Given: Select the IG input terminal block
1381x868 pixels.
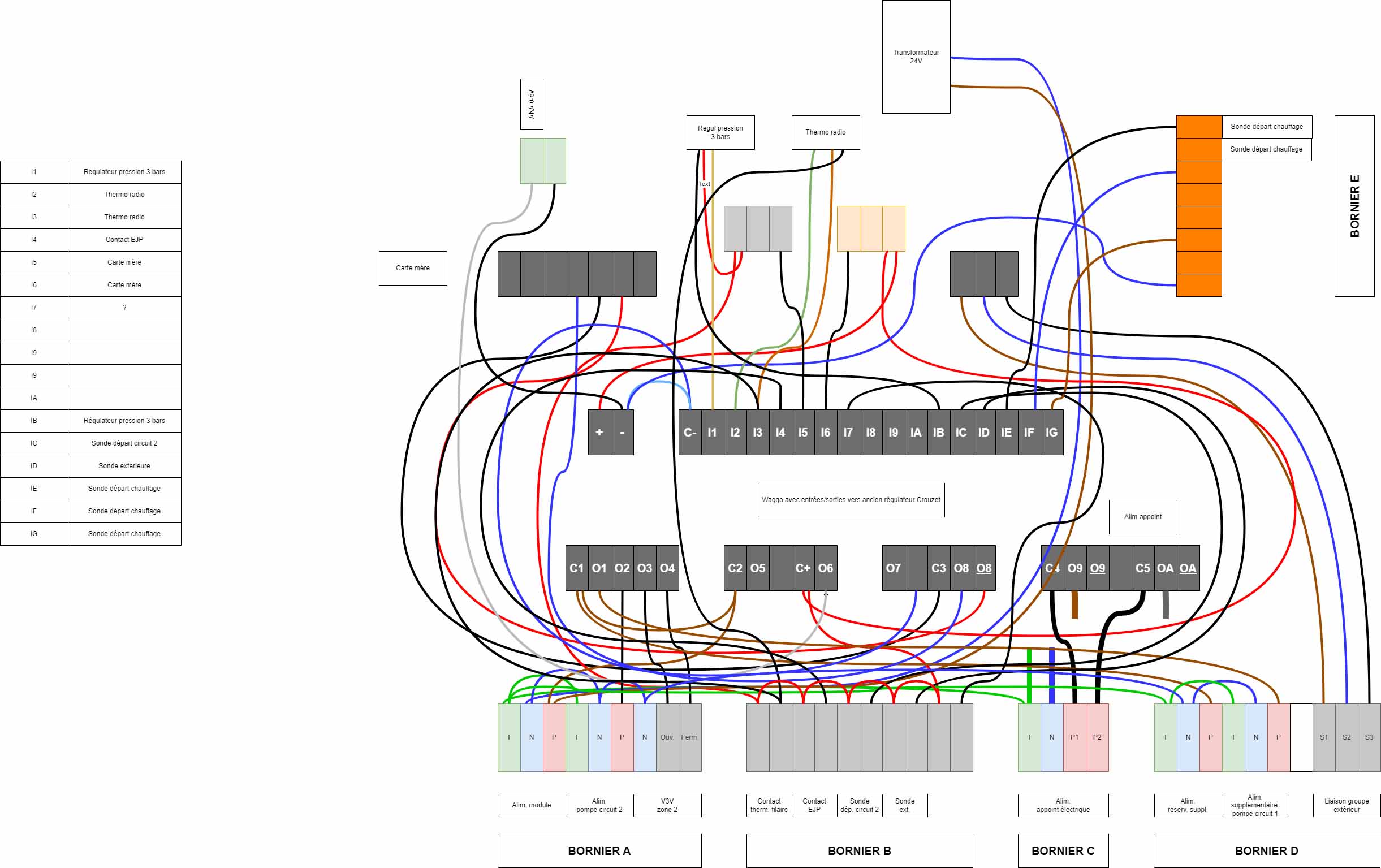Looking at the screenshot, I should tap(1052, 432).
